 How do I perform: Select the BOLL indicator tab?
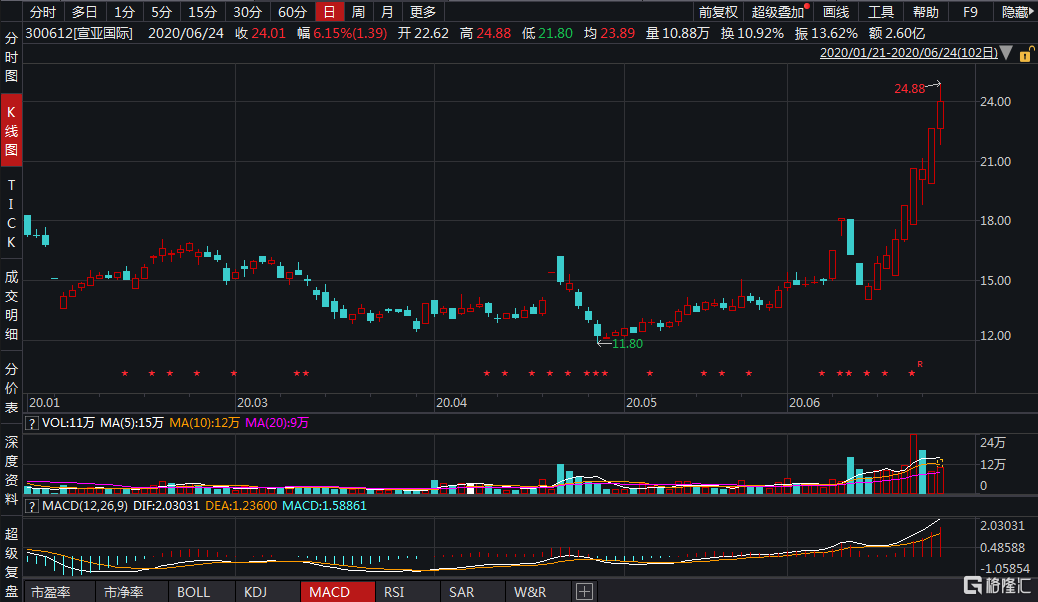193,592
